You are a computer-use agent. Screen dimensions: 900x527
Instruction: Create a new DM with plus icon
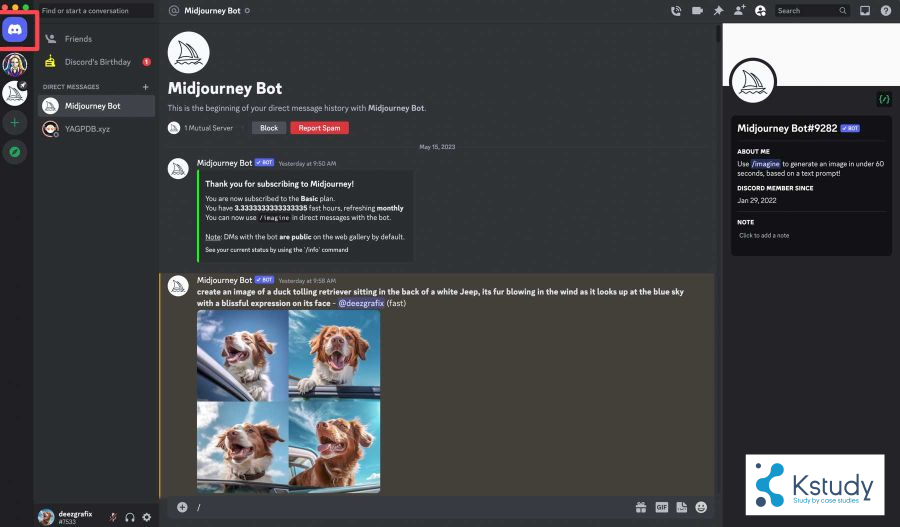[x=145, y=87]
